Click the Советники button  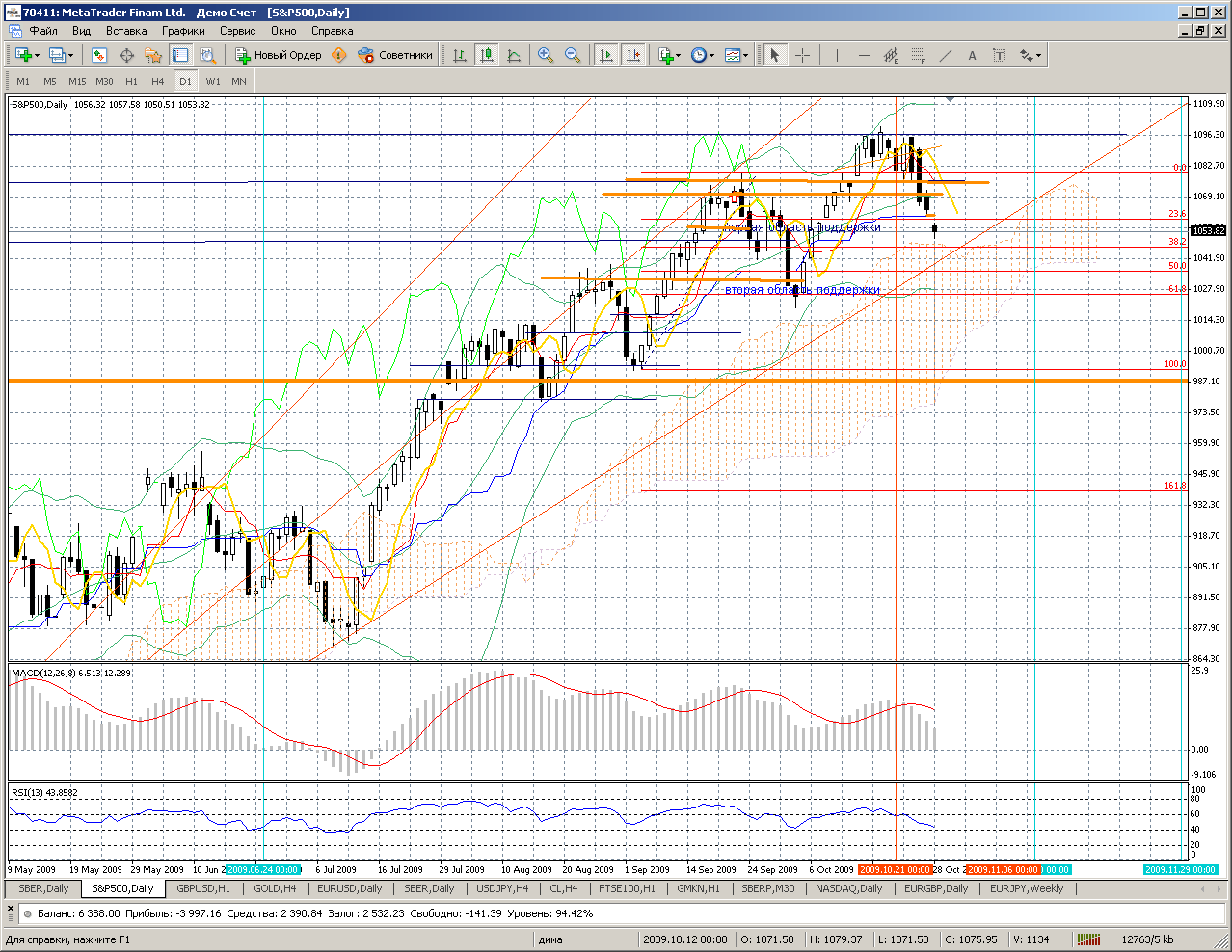(395, 55)
